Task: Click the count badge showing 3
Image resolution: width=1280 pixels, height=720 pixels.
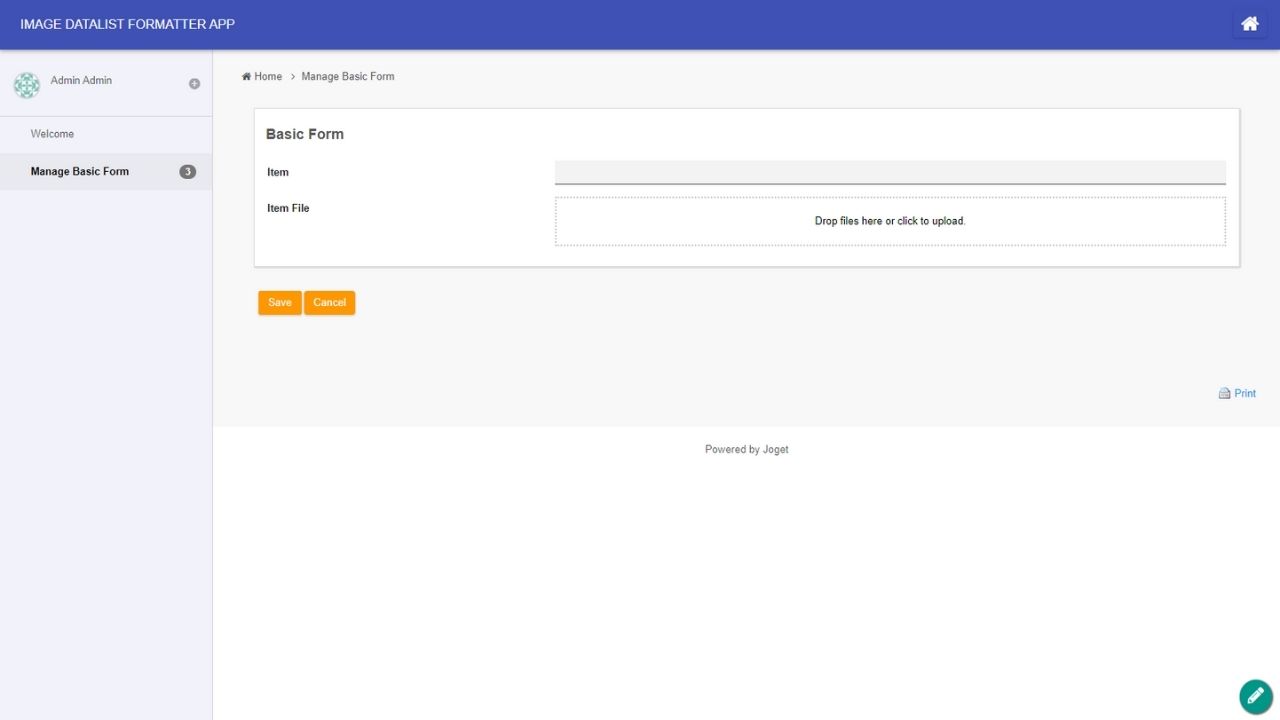Action: (x=187, y=172)
